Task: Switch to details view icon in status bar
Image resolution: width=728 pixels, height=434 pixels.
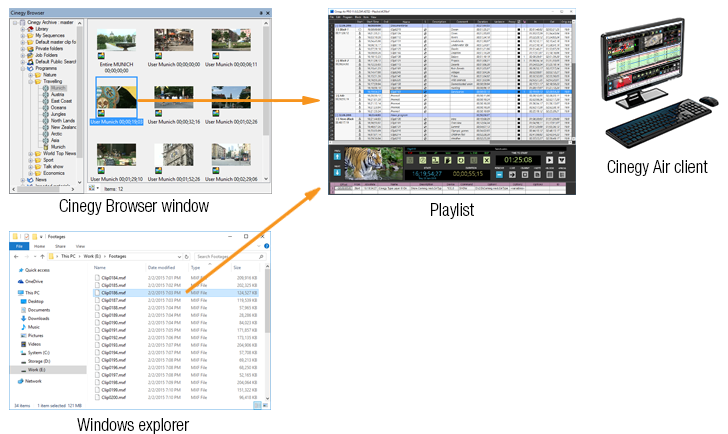Action: (257, 405)
